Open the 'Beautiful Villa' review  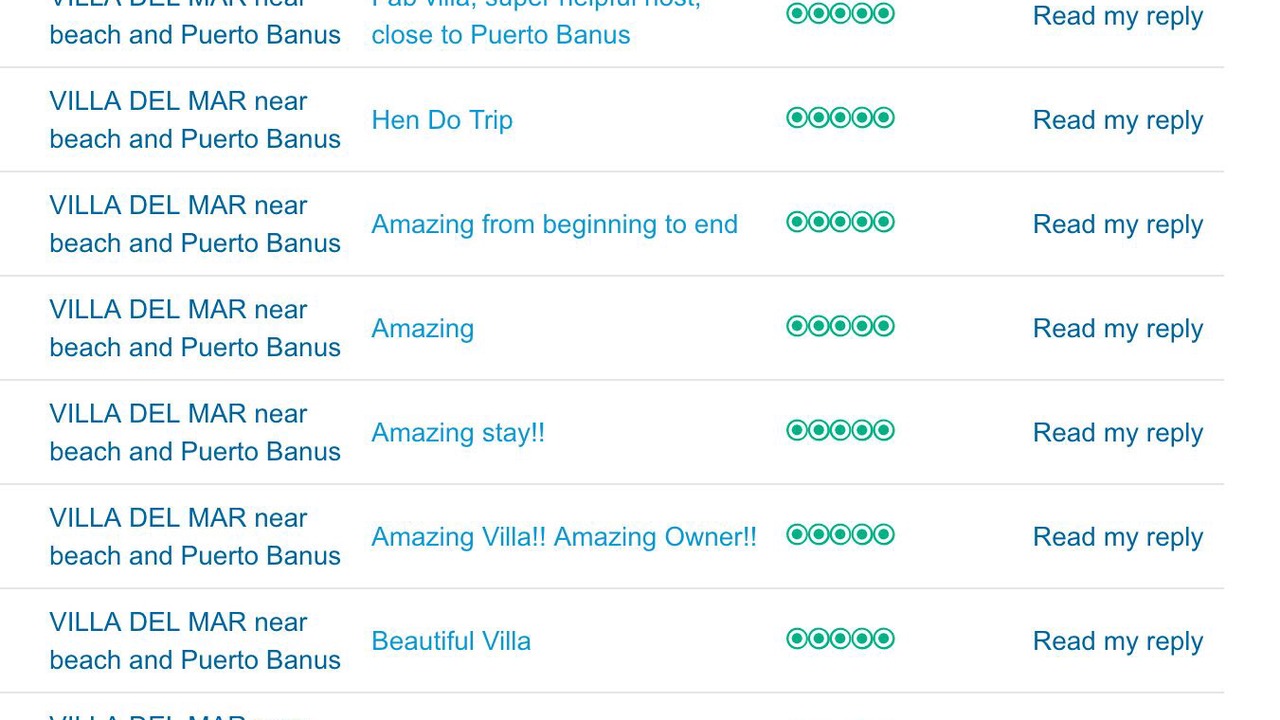point(451,641)
